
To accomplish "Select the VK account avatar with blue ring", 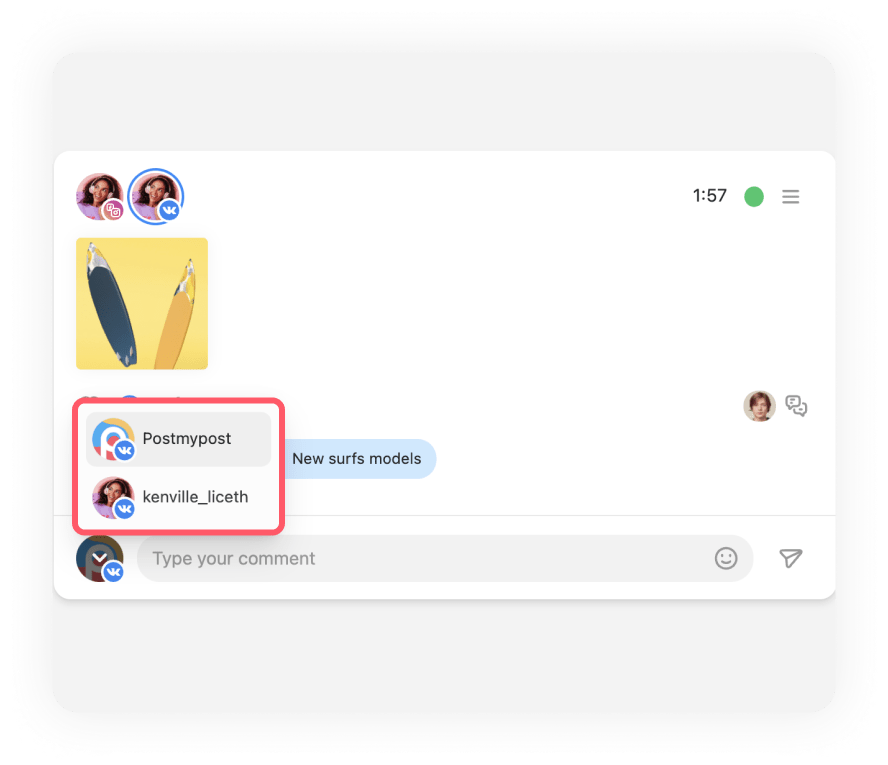I will pos(156,196).
